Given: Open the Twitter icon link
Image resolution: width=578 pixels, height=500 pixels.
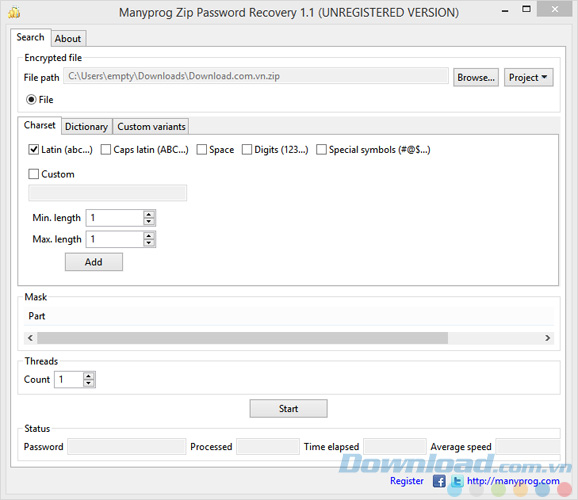Looking at the screenshot, I should tap(457, 481).
